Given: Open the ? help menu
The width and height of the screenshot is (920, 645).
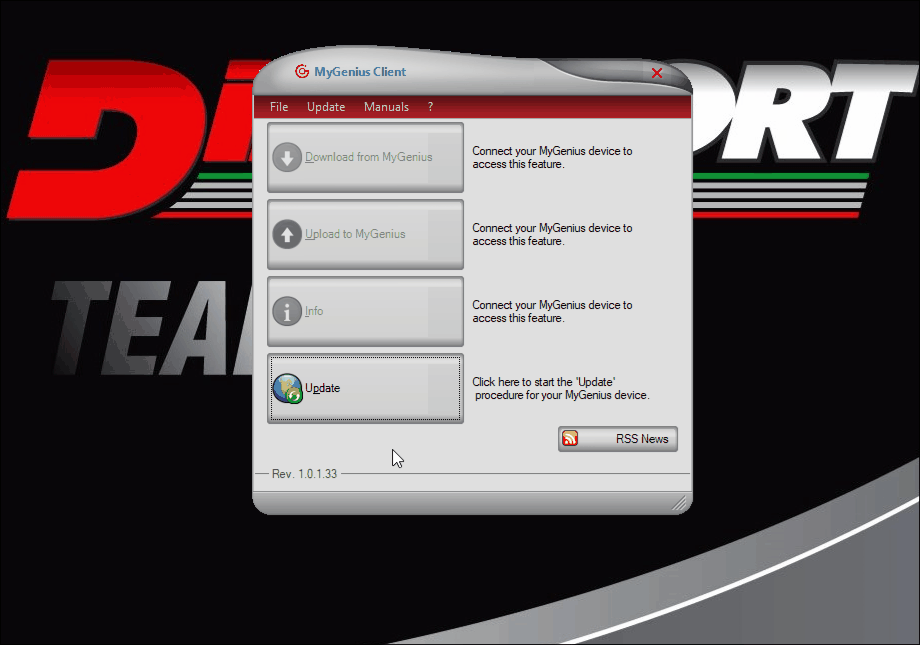Looking at the screenshot, I should (431, 107).
